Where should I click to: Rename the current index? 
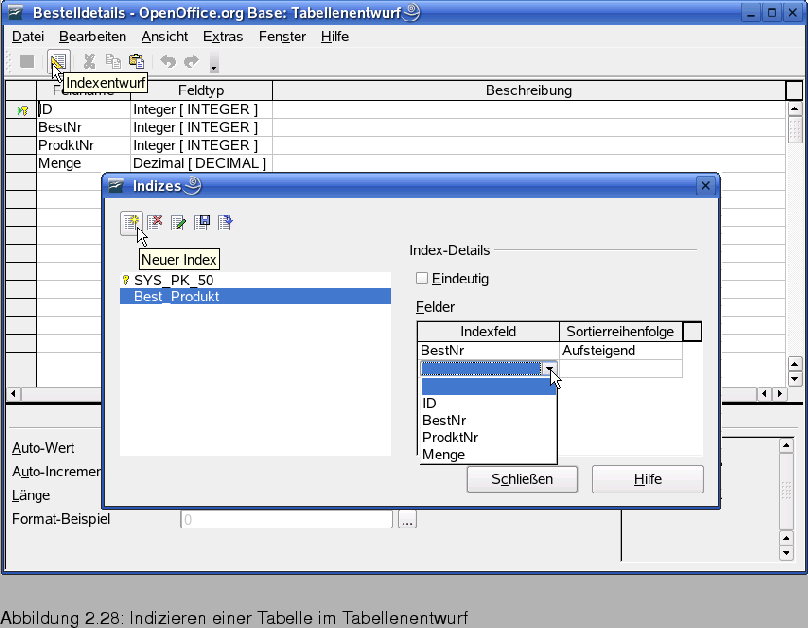pyautogui.click(x=179, y=222)
